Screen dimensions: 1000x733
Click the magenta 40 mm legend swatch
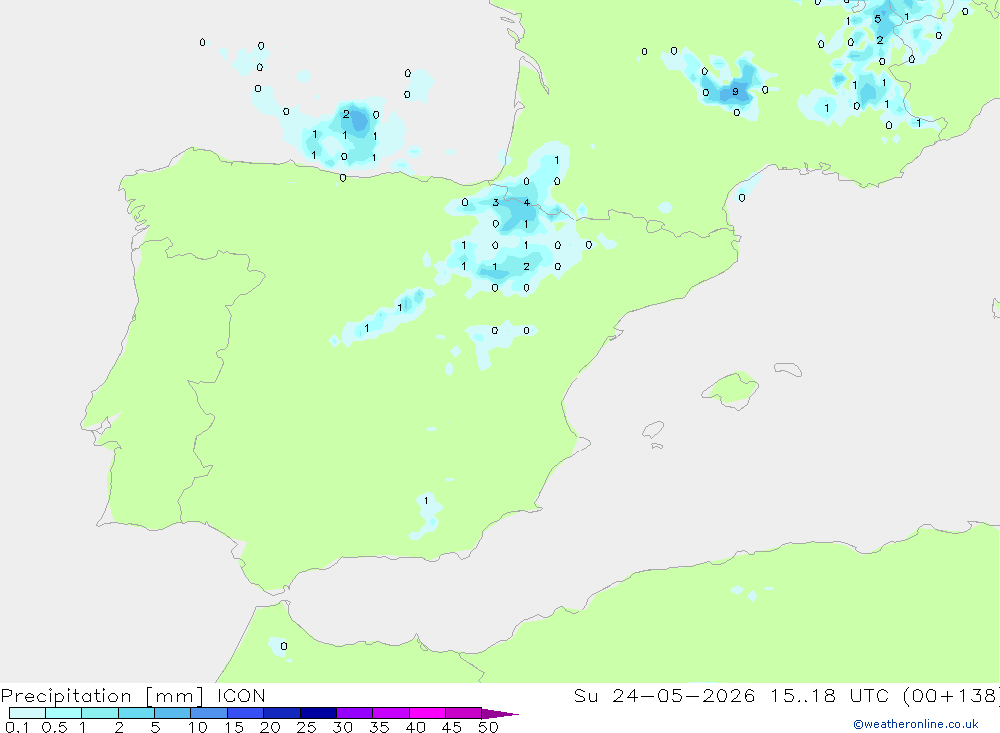point(427,713)
